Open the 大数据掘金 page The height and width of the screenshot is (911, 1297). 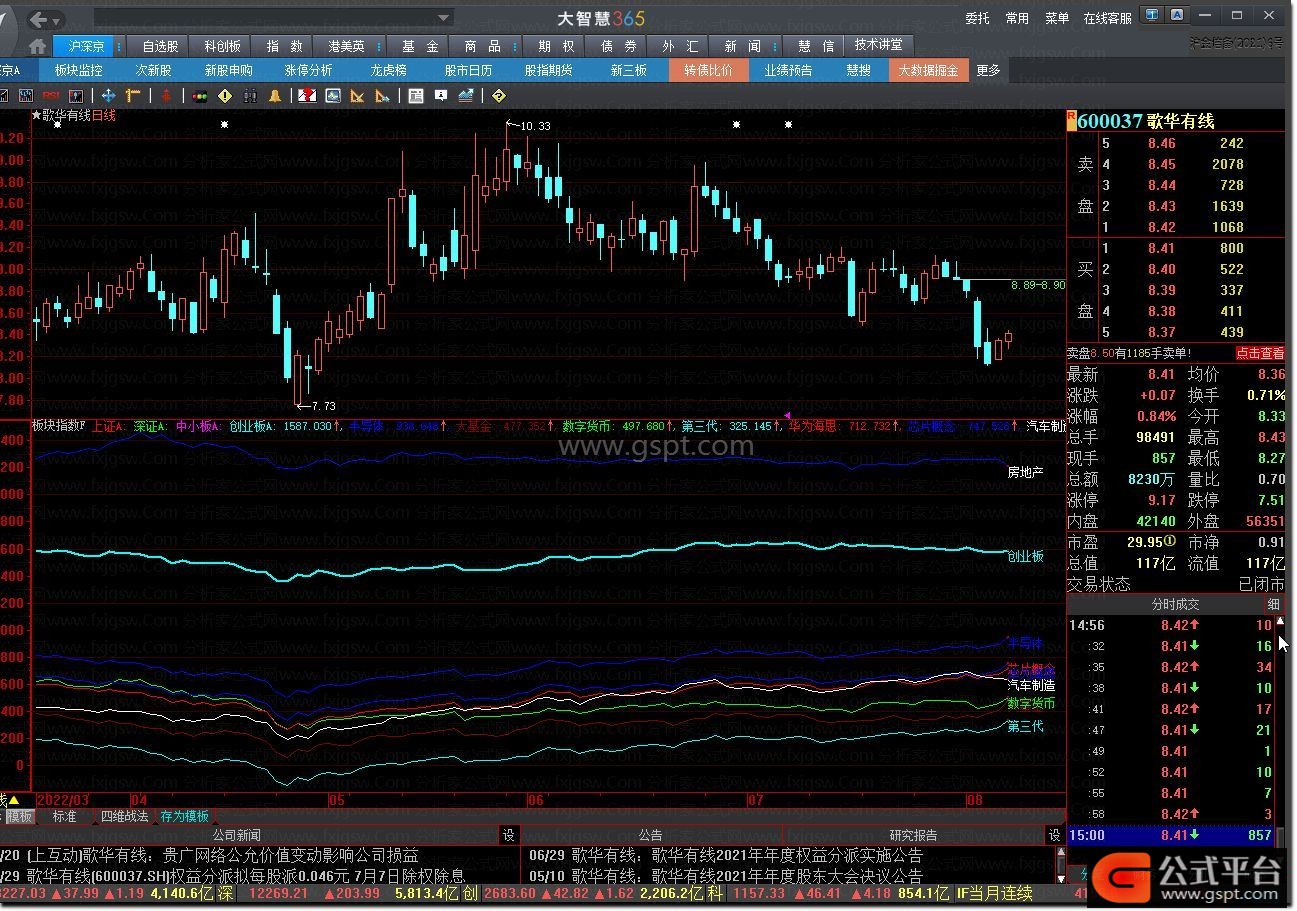pyautogui.click(x=928, y=71)
